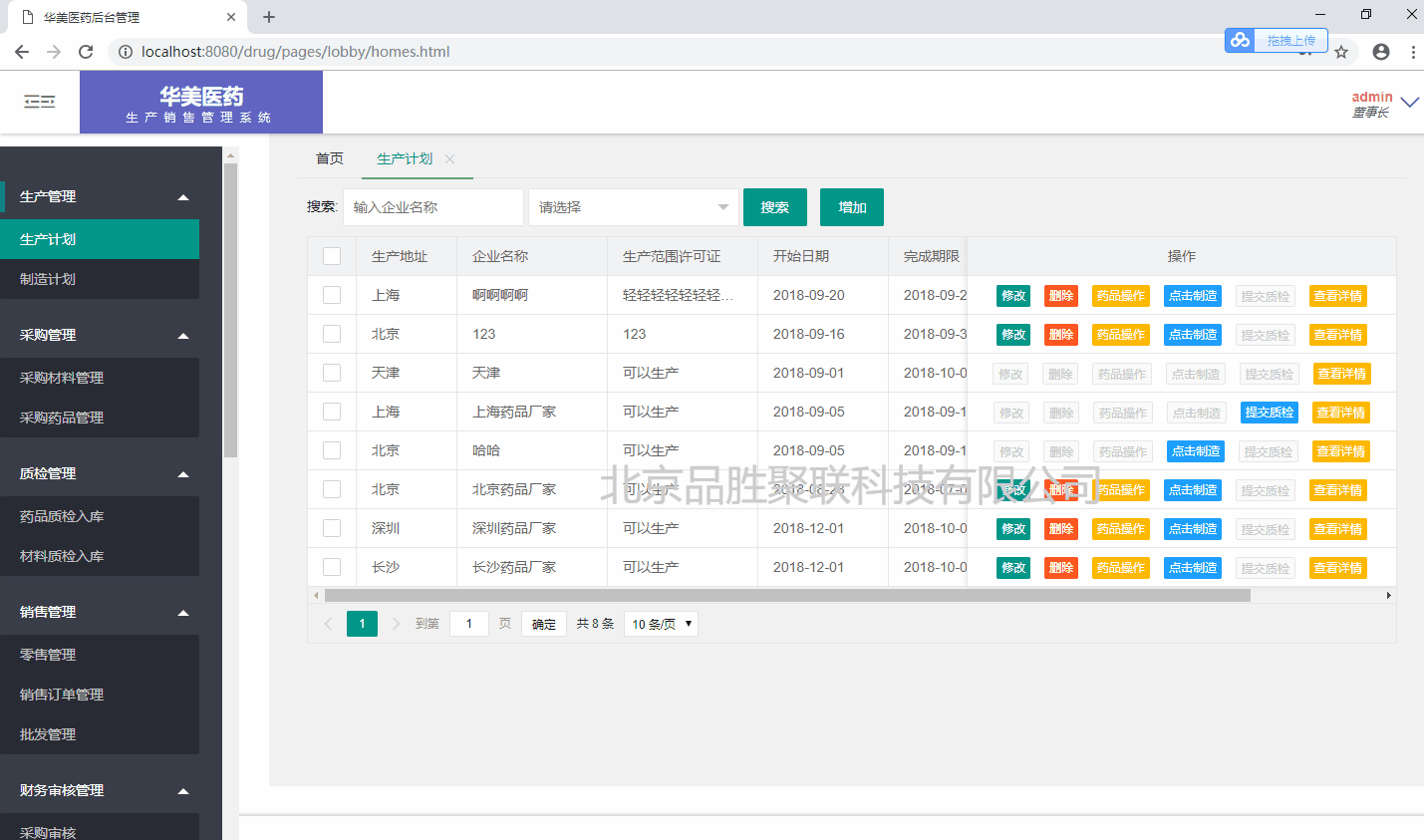Switch to the 首页 tab
Screen dimensions: 1424x840
pos(330,159)
